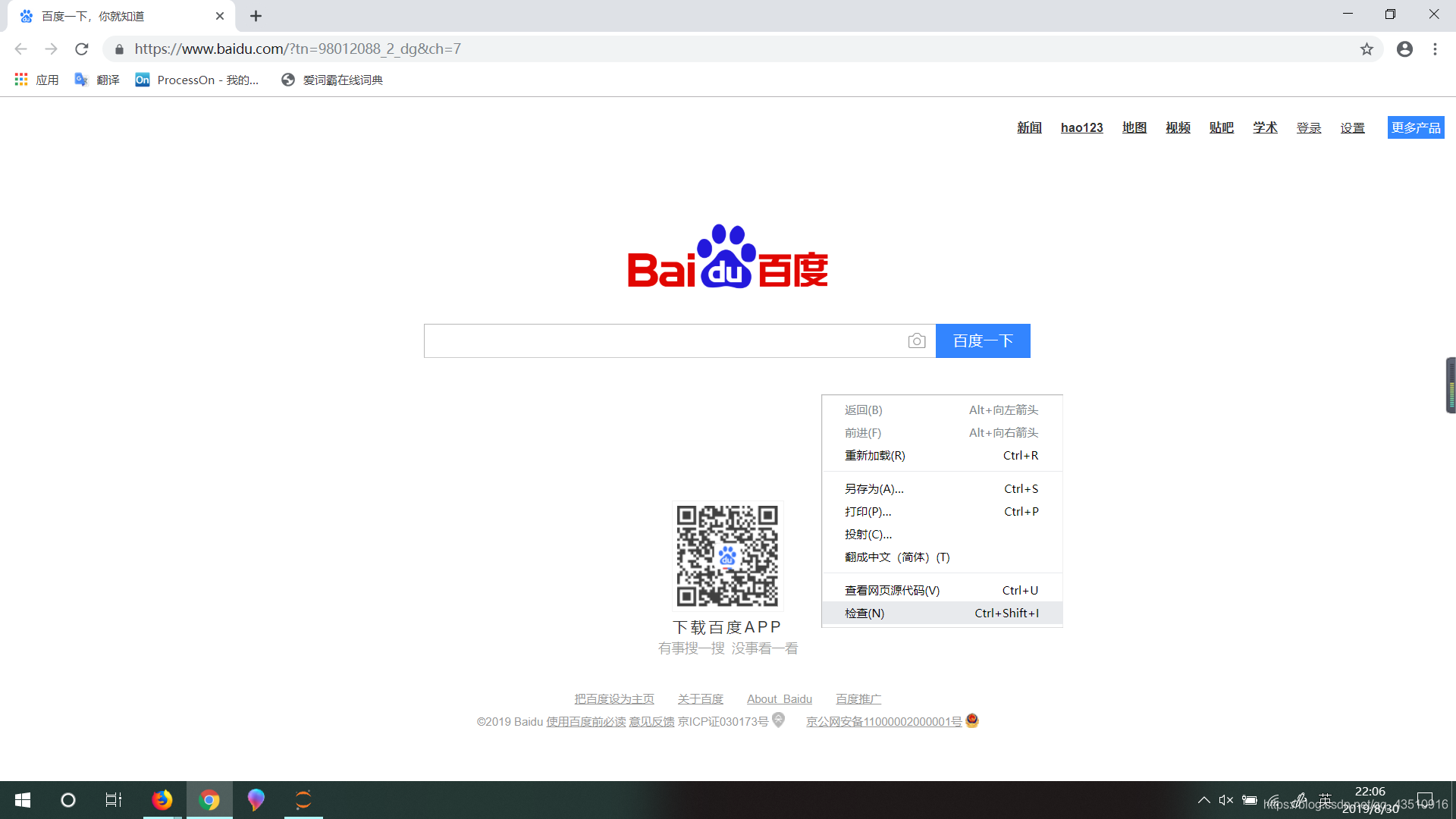Open the Chrome profile avatar icon
Image resolution: width=1456 pixels, height=819 pixels.
pos(1404,49)
